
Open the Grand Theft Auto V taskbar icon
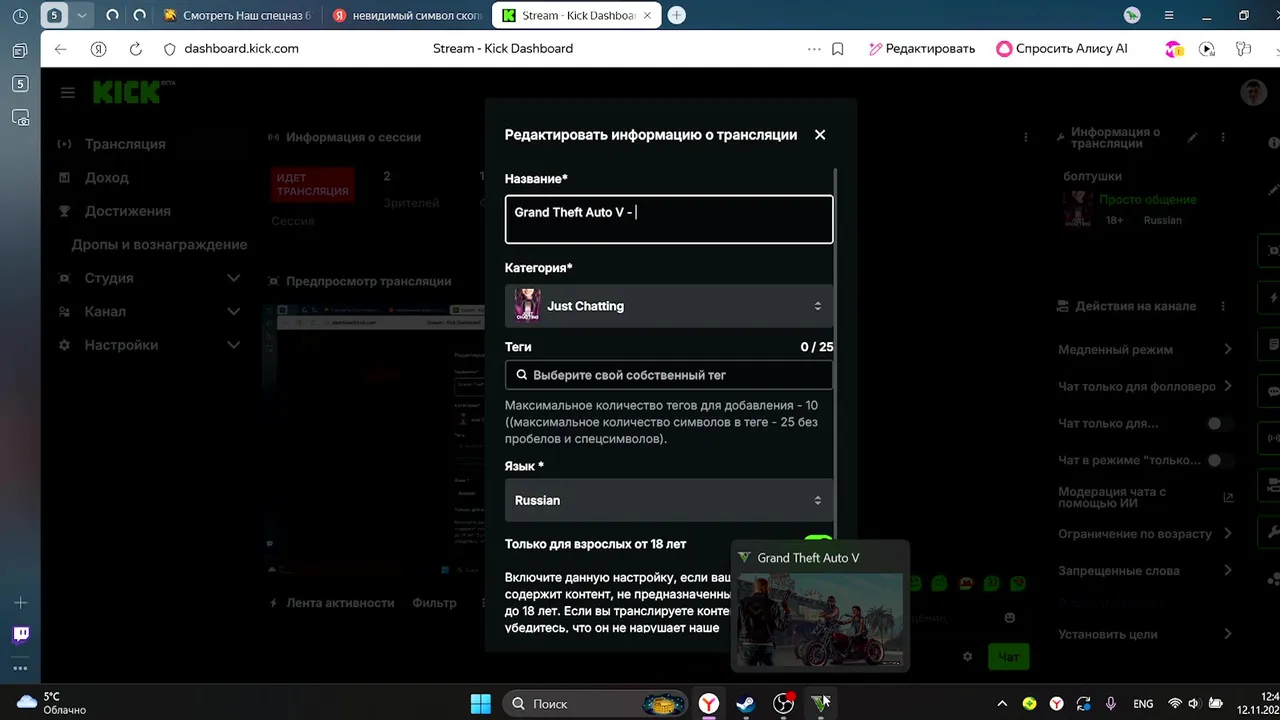coord(820,704)
